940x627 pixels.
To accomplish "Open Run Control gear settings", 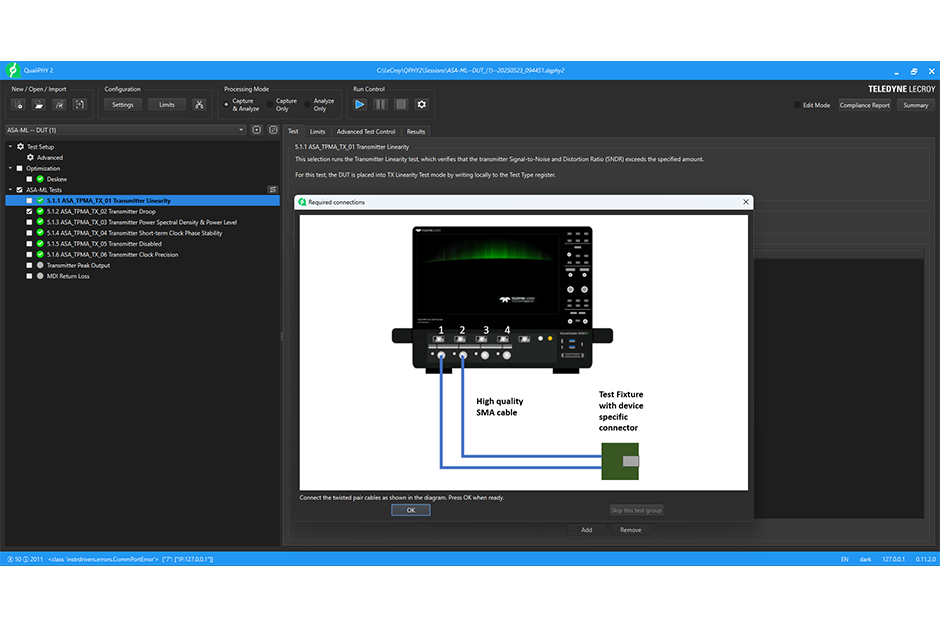I will [421, 104].
